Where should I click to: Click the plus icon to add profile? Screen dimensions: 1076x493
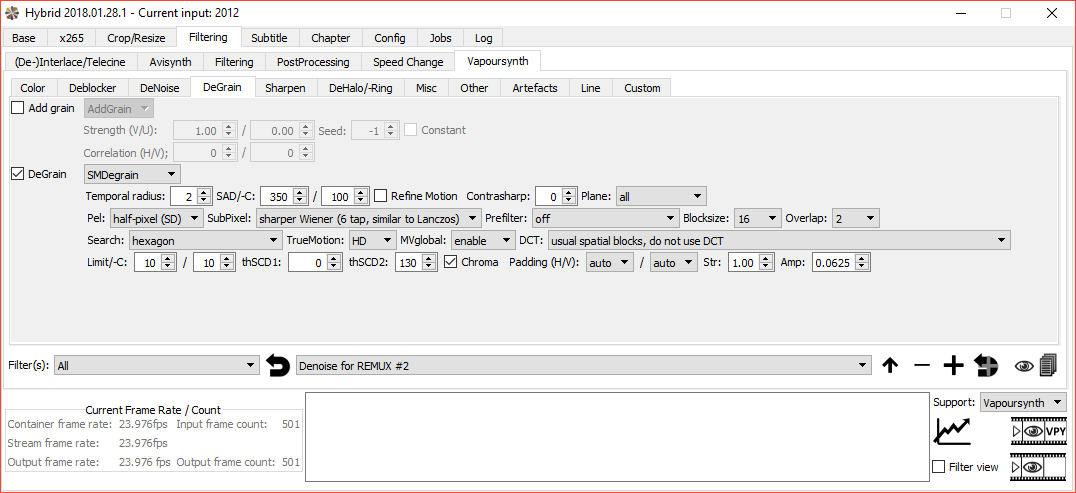[953, 366]
